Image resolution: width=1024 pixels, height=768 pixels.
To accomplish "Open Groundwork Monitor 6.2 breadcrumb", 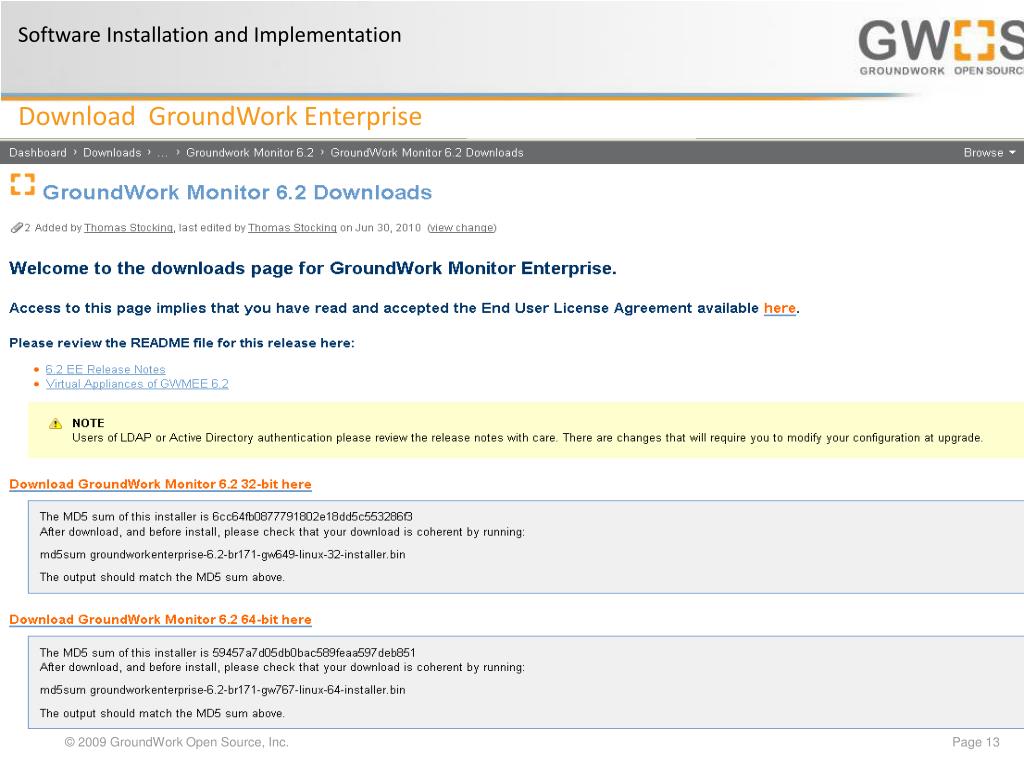I will pos(249,152).
